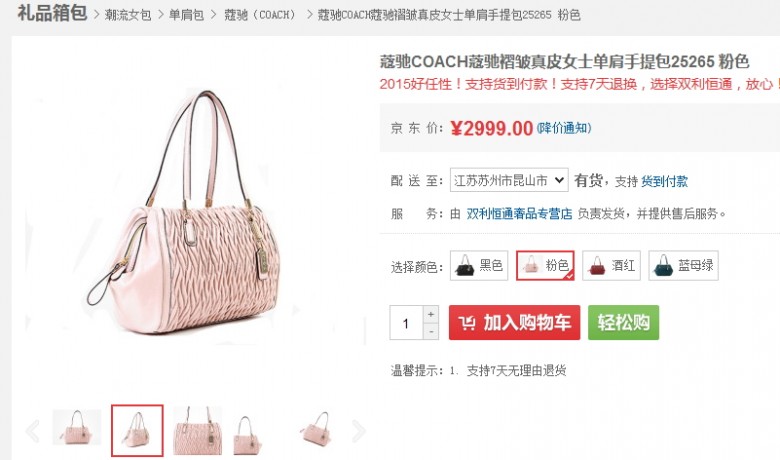Show next thumbnails with right arrow
Image resolution: width=780 pixels, height=460 pixels.
(x=358, y=431)
